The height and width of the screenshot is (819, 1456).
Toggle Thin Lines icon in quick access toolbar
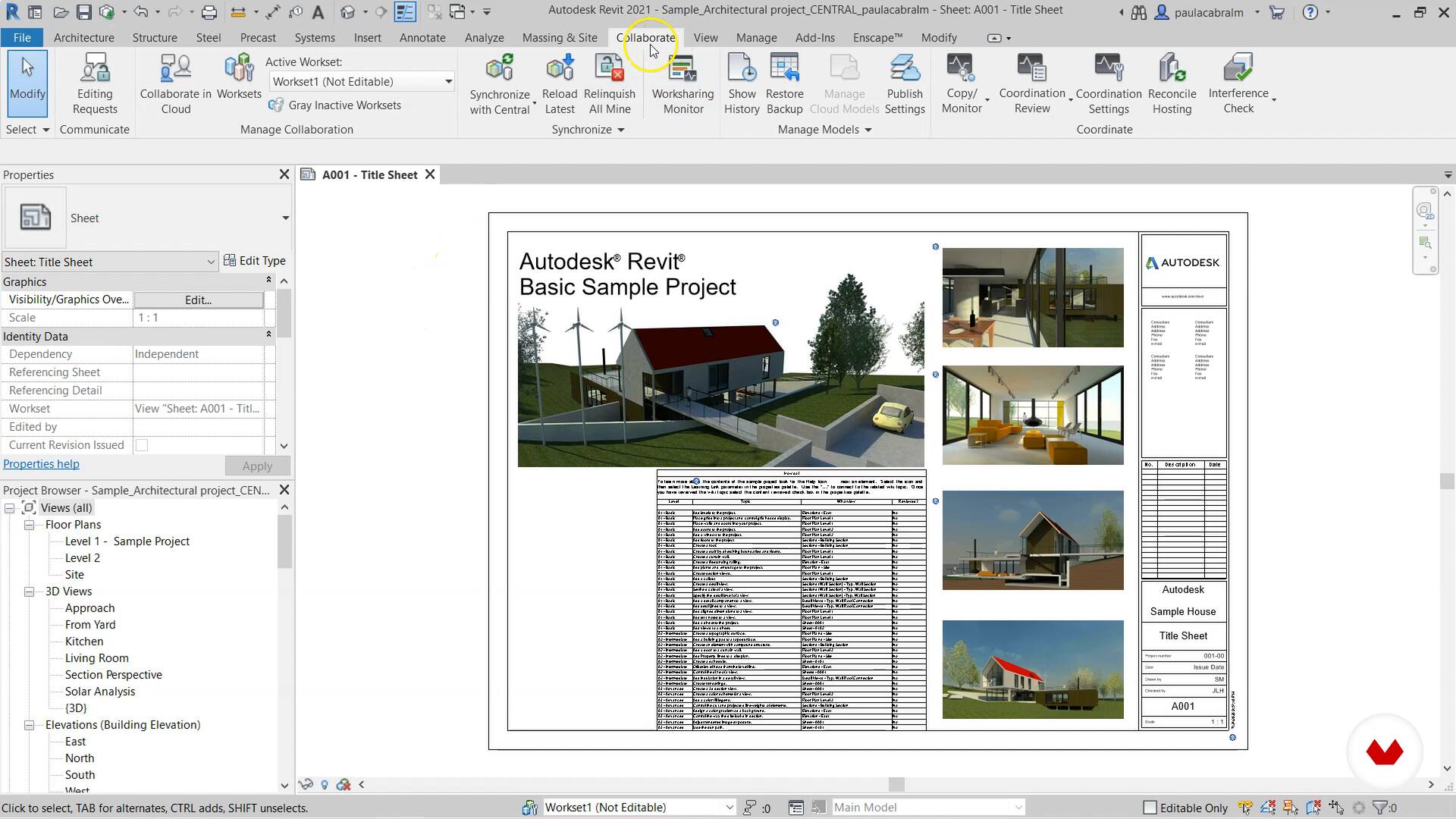[x=405, y=12]
